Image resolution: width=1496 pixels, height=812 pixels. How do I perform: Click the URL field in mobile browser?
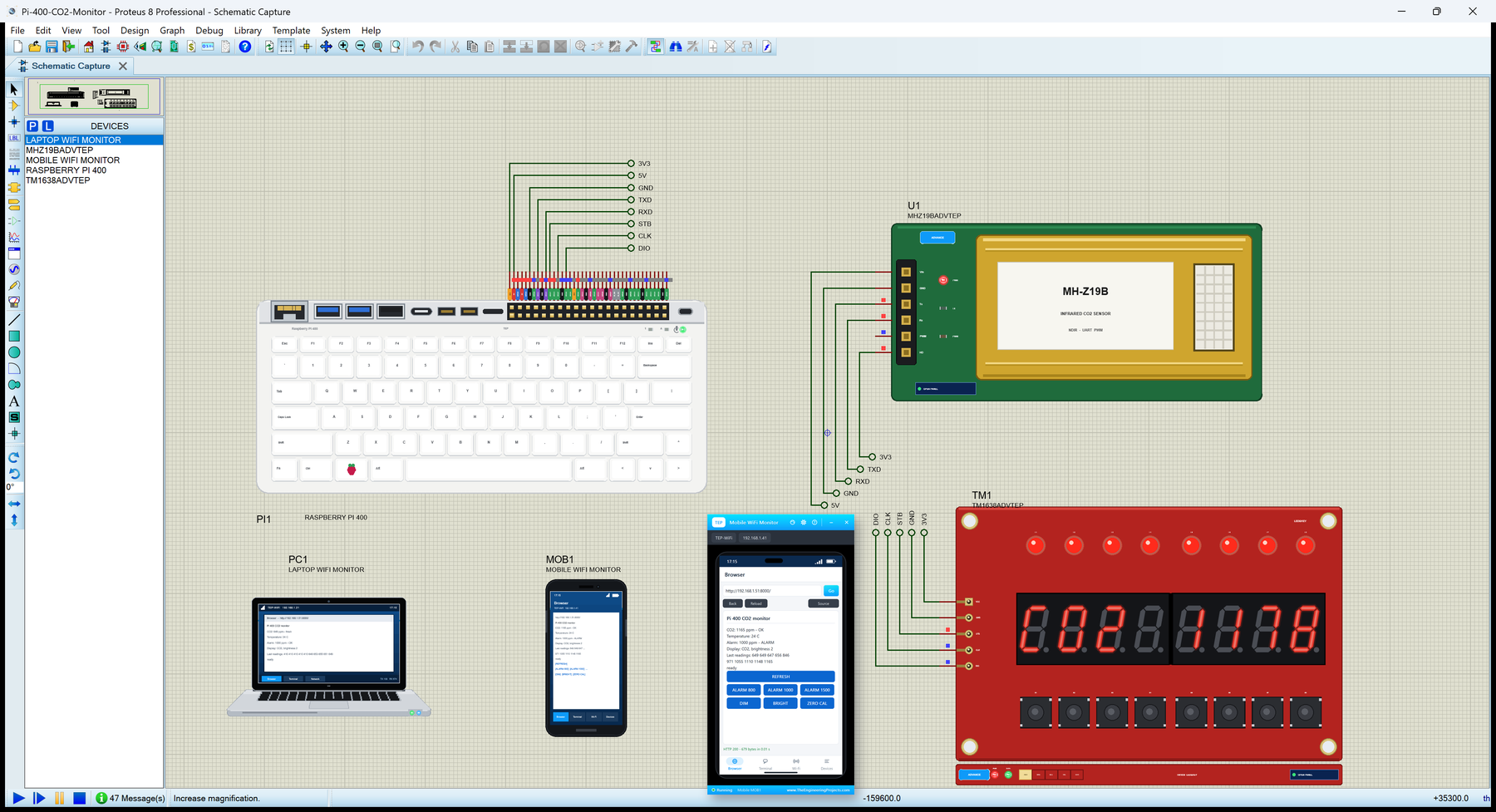coord(772,591)
